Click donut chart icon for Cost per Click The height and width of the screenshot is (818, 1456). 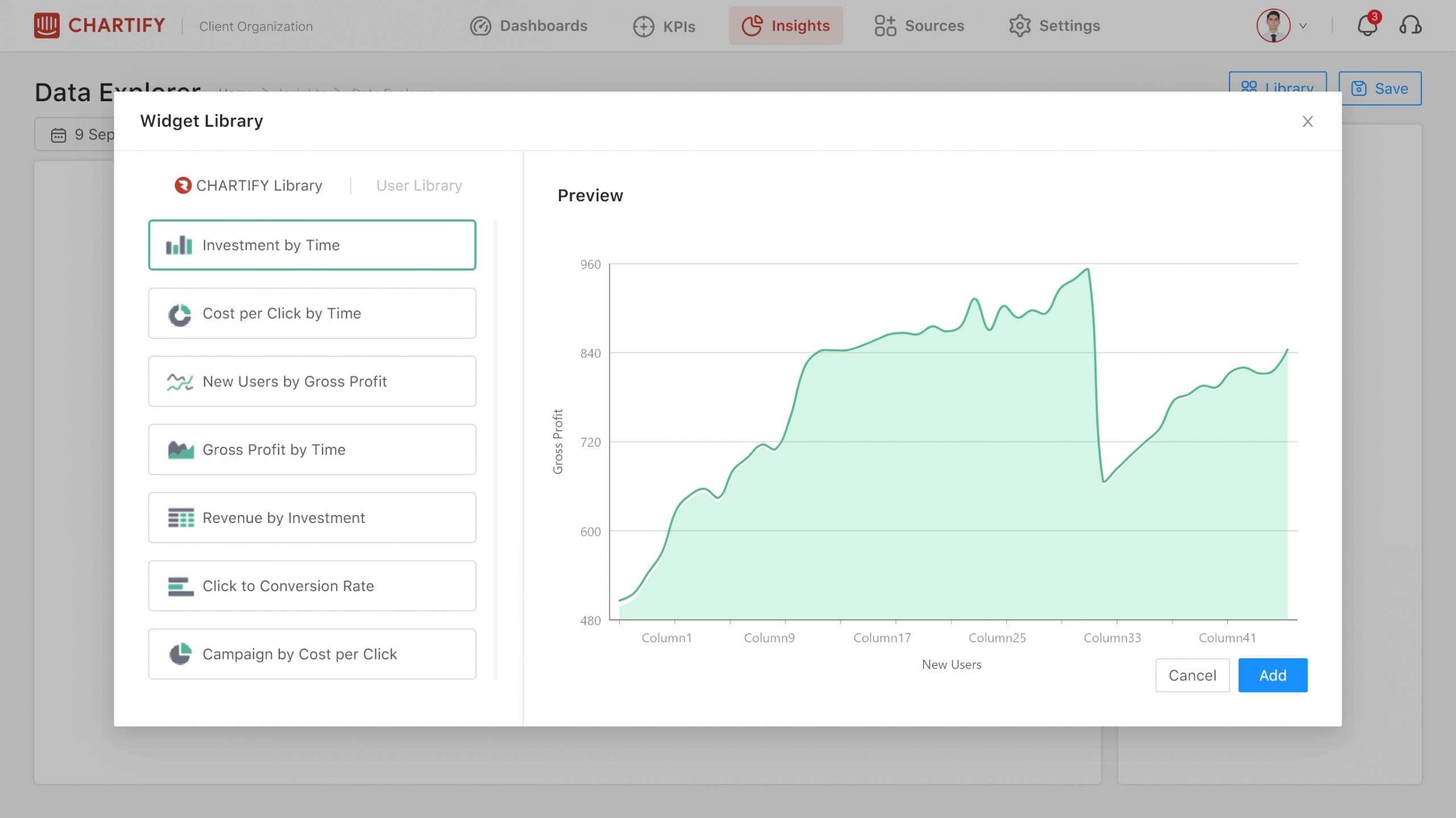click(180, 315)
